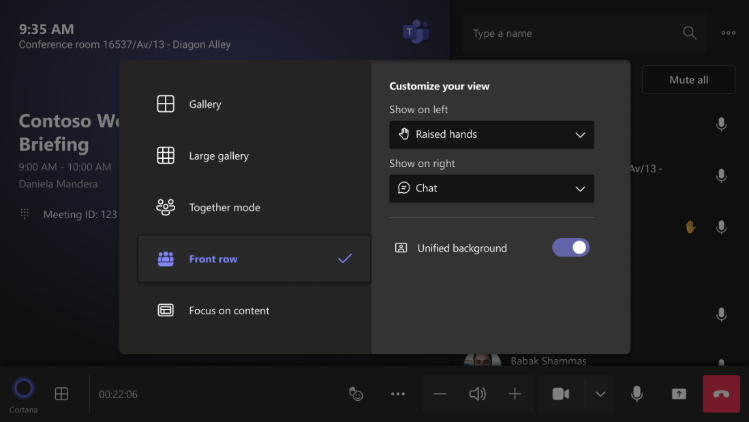Click the Mute all button
The height and width of the screenshot is (422, 749).
pos(688,80)
